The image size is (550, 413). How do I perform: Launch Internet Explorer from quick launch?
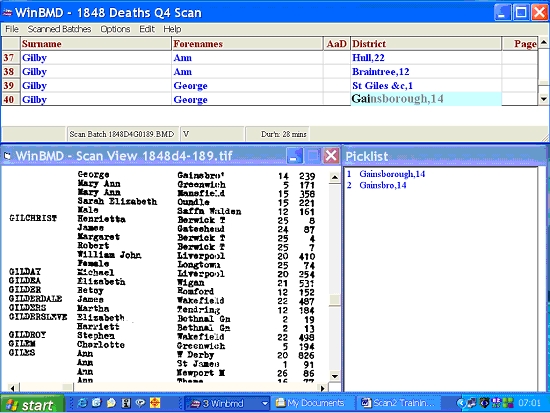coord(83,403)
